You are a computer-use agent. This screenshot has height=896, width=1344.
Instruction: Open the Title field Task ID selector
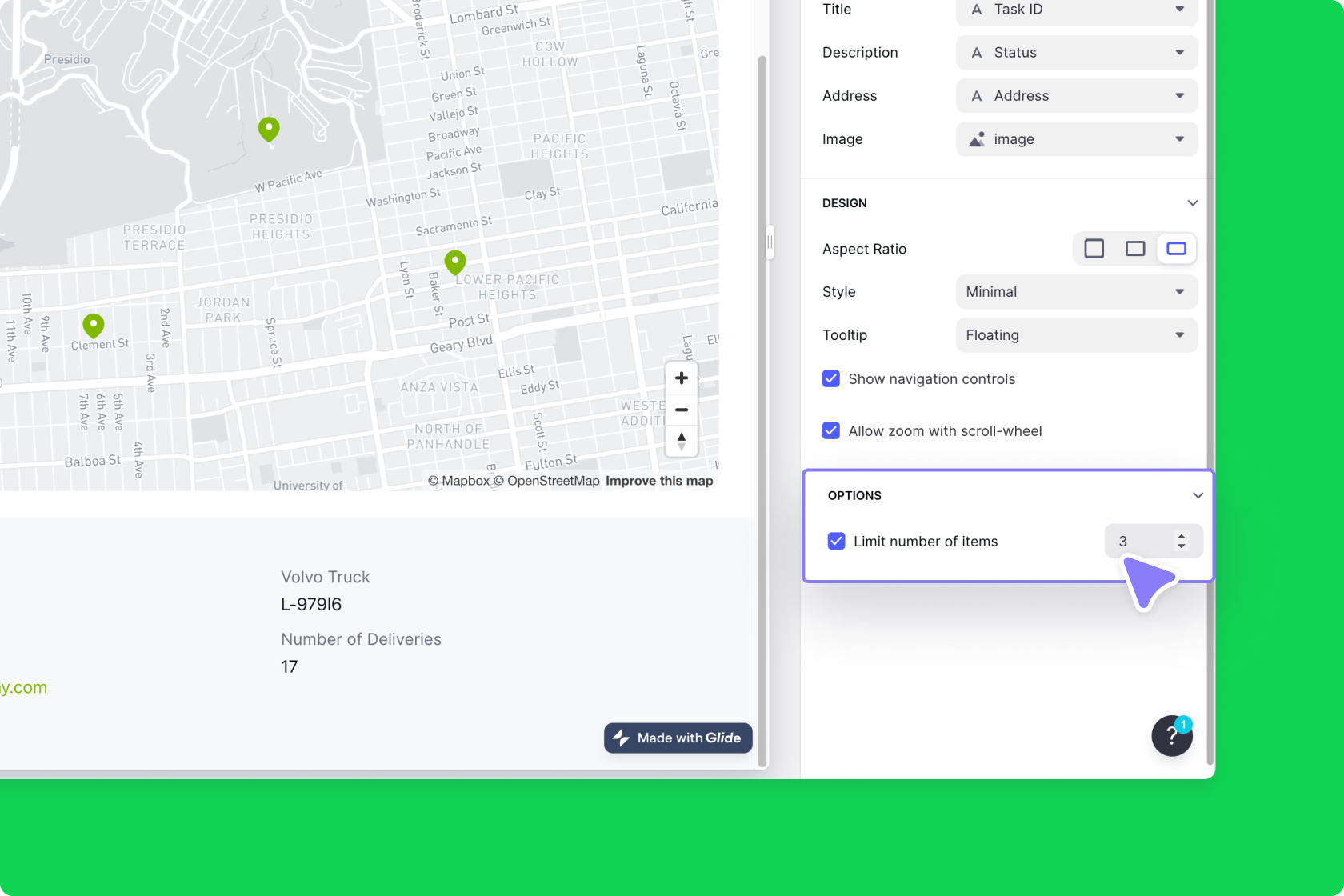pos(1076,10)
